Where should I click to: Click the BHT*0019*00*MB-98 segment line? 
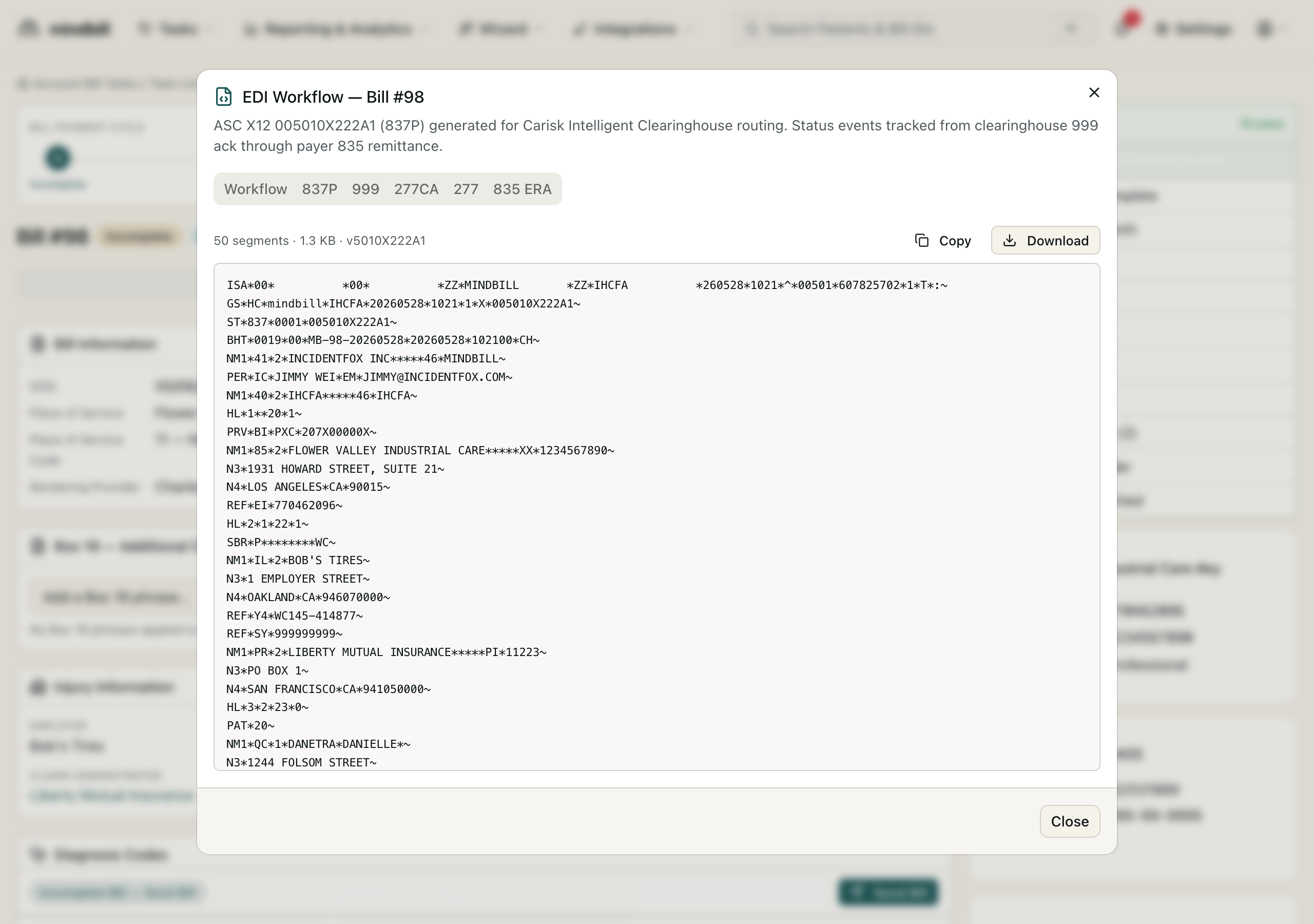[x=383, y=340]
